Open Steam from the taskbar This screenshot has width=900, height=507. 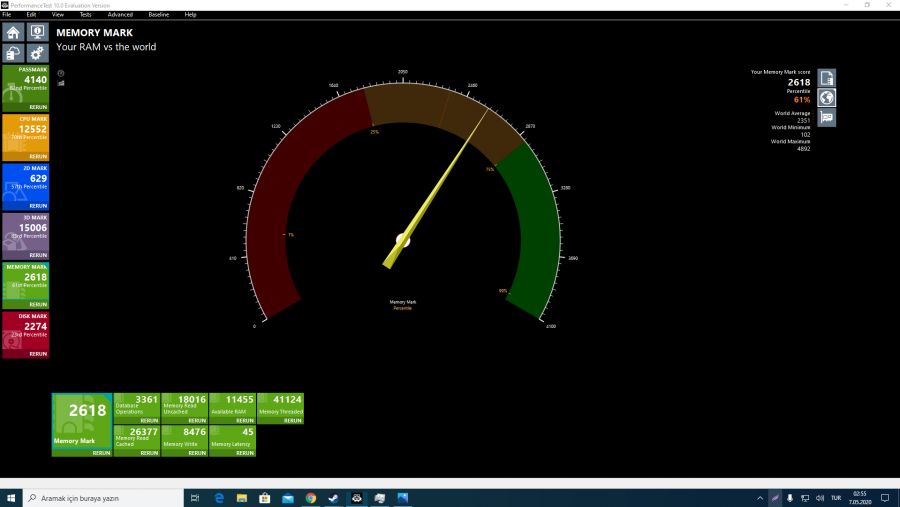(x=333, y=498)
